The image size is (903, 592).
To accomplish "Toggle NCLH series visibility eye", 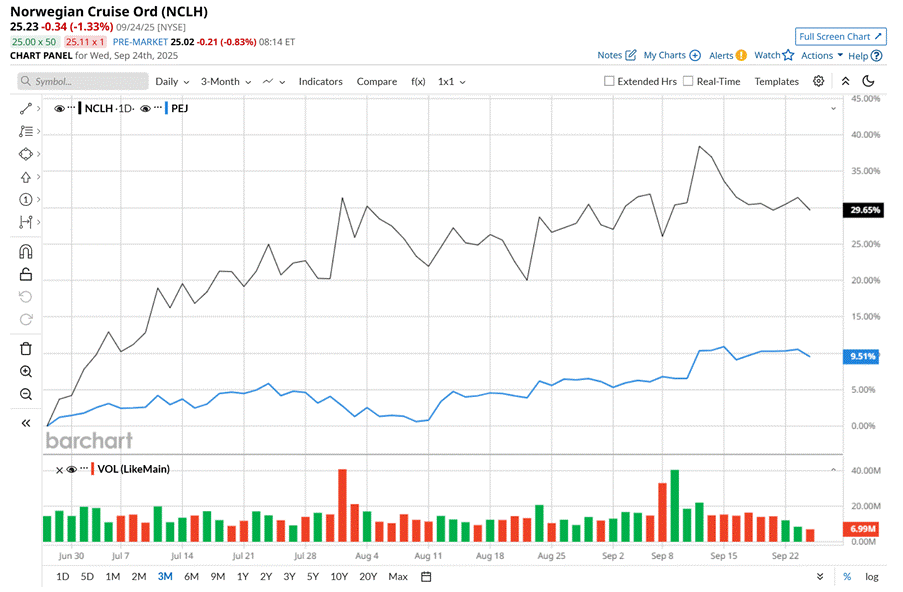I will pyautogui.click(x=59, y=109).
